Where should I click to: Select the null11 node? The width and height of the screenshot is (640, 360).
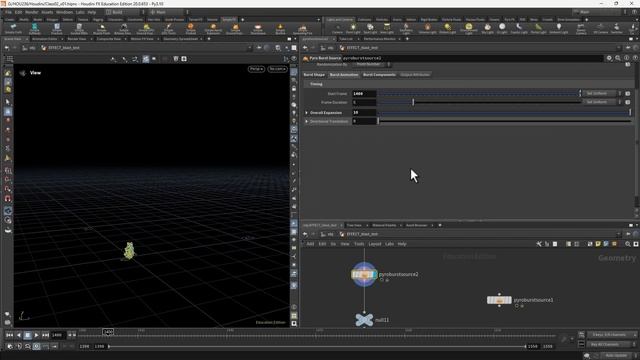[x=364, y=320]
